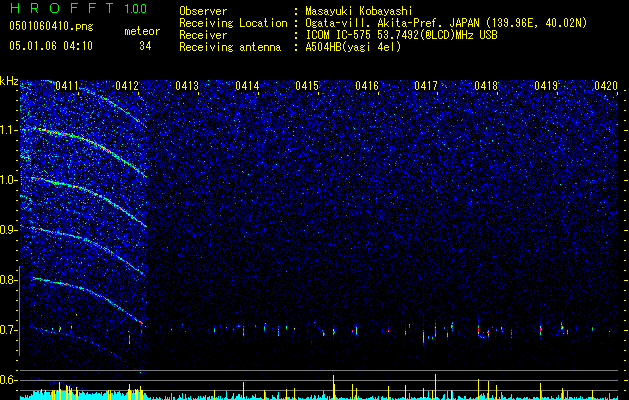Click the Observer field label
629x400 pixels.
[203, 11]
